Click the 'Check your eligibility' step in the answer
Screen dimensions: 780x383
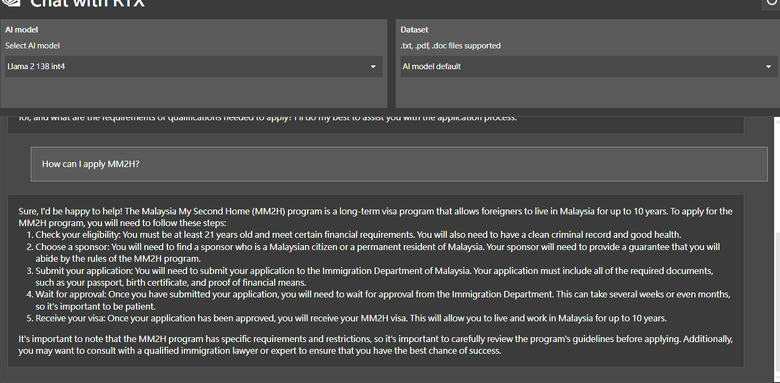point(358,235)
